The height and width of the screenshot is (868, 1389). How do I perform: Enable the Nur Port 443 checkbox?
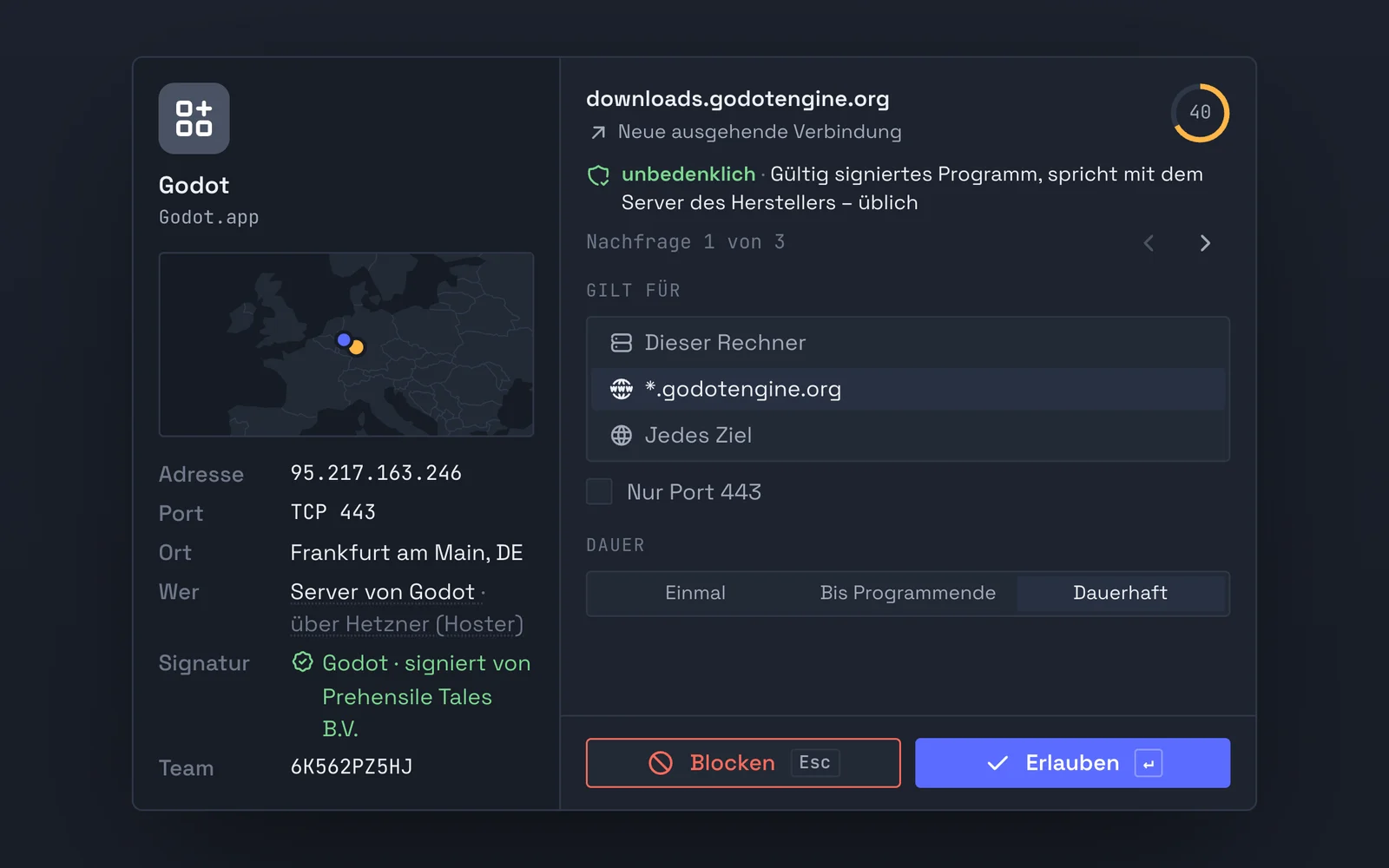[x=599, y=491]
